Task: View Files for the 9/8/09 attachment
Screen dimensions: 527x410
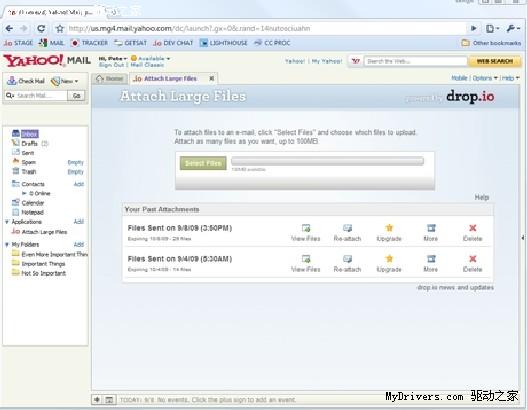Action: (306, 233)
